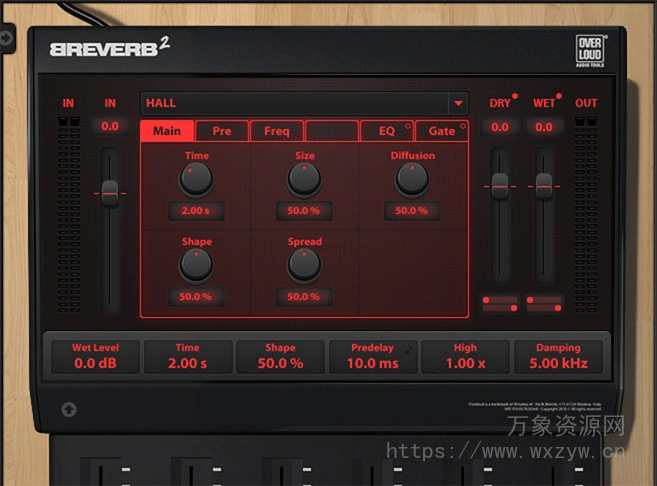Select the Predelay 10.0 ms quick control
The image size is (657, 486).
tap(373, 357)
